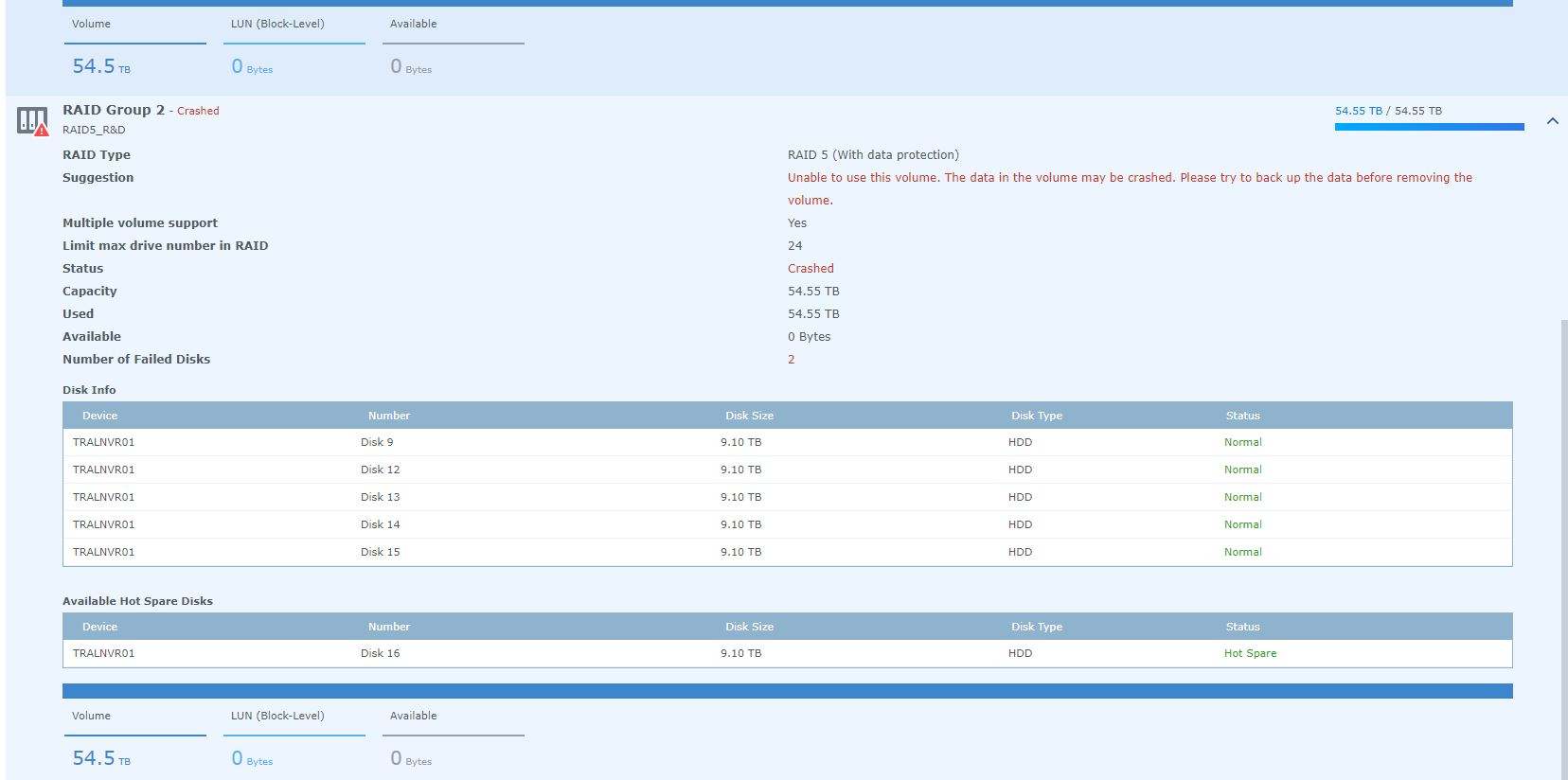Click the Device column header in Disk Info
The image size is (1568, 780).
coord(99,416)
